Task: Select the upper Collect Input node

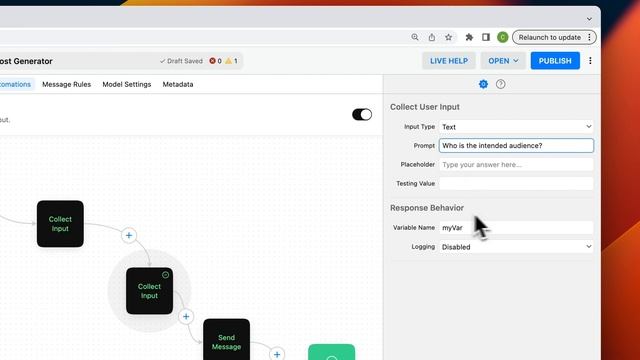Action: pos(60,224)
